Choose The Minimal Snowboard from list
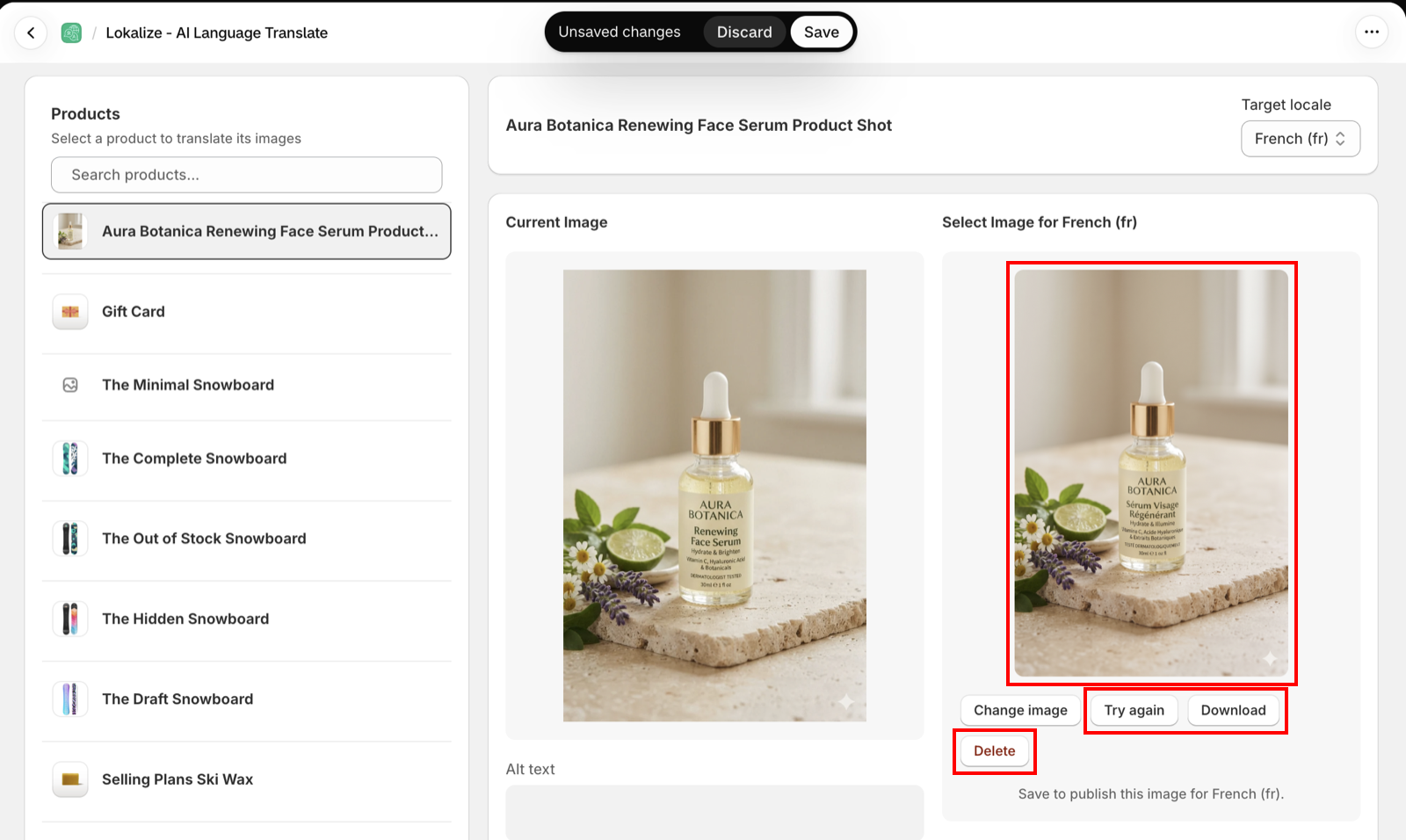 (246, 385)
